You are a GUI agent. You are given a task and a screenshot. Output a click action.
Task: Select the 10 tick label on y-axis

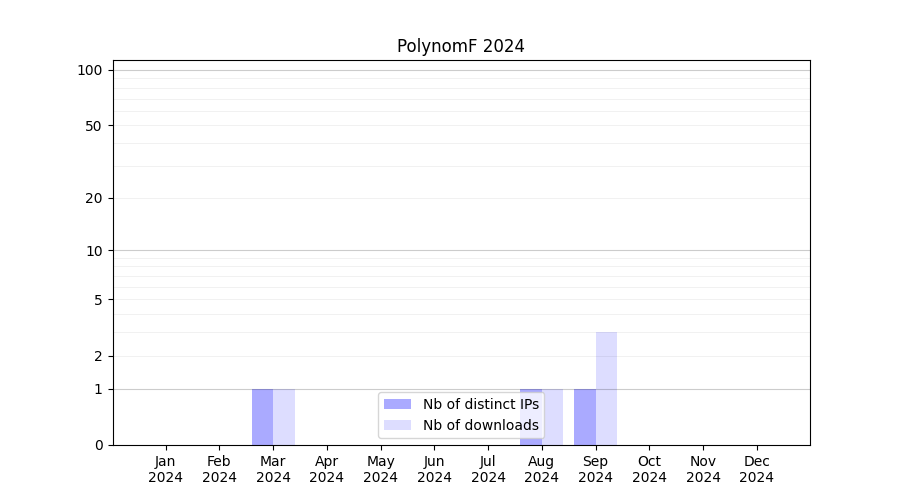coord(94,251)
